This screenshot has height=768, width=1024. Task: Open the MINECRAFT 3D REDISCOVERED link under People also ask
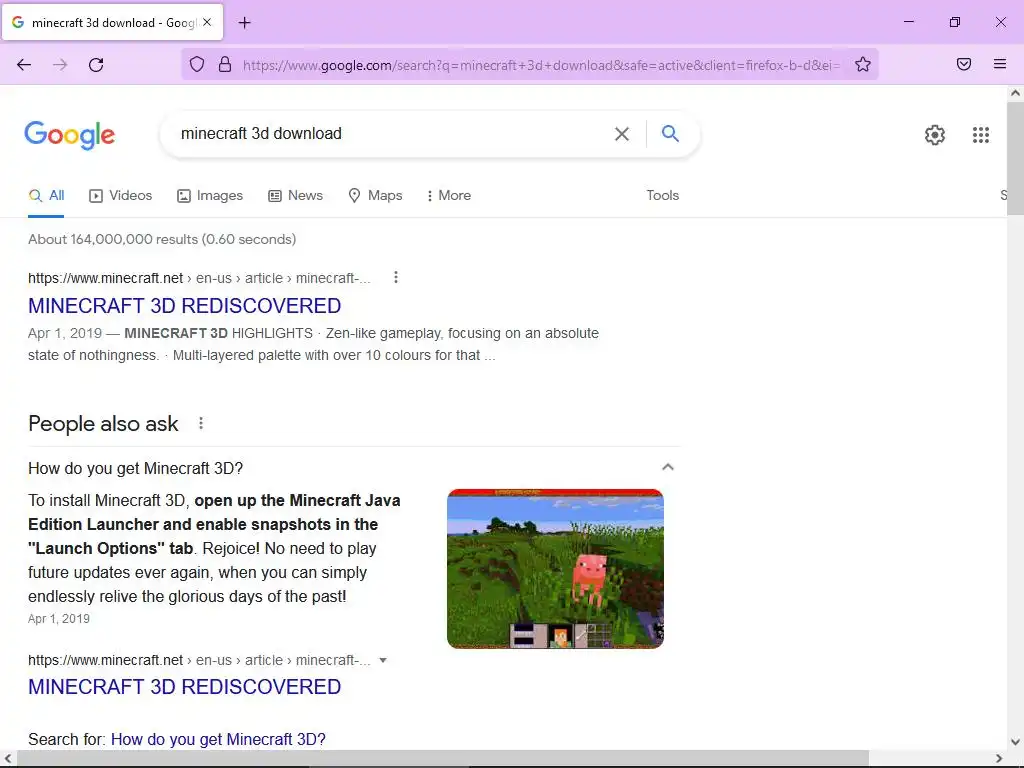tap(184, 686)
